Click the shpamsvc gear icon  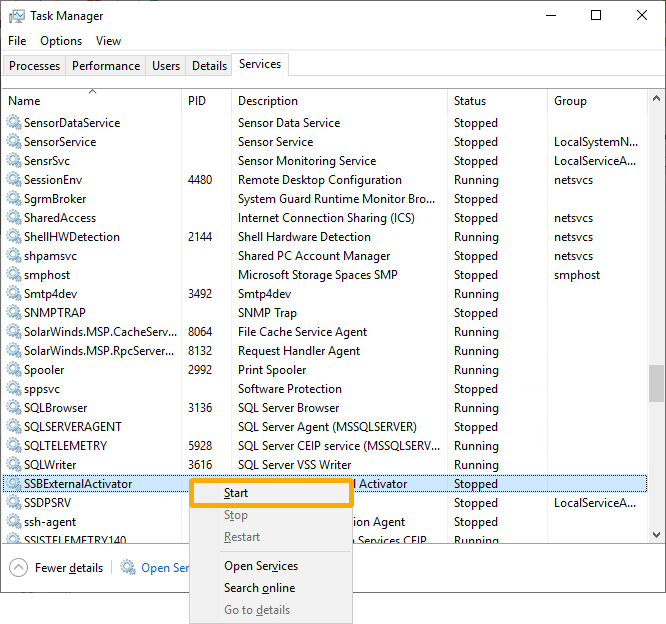[x=14, y=255]
